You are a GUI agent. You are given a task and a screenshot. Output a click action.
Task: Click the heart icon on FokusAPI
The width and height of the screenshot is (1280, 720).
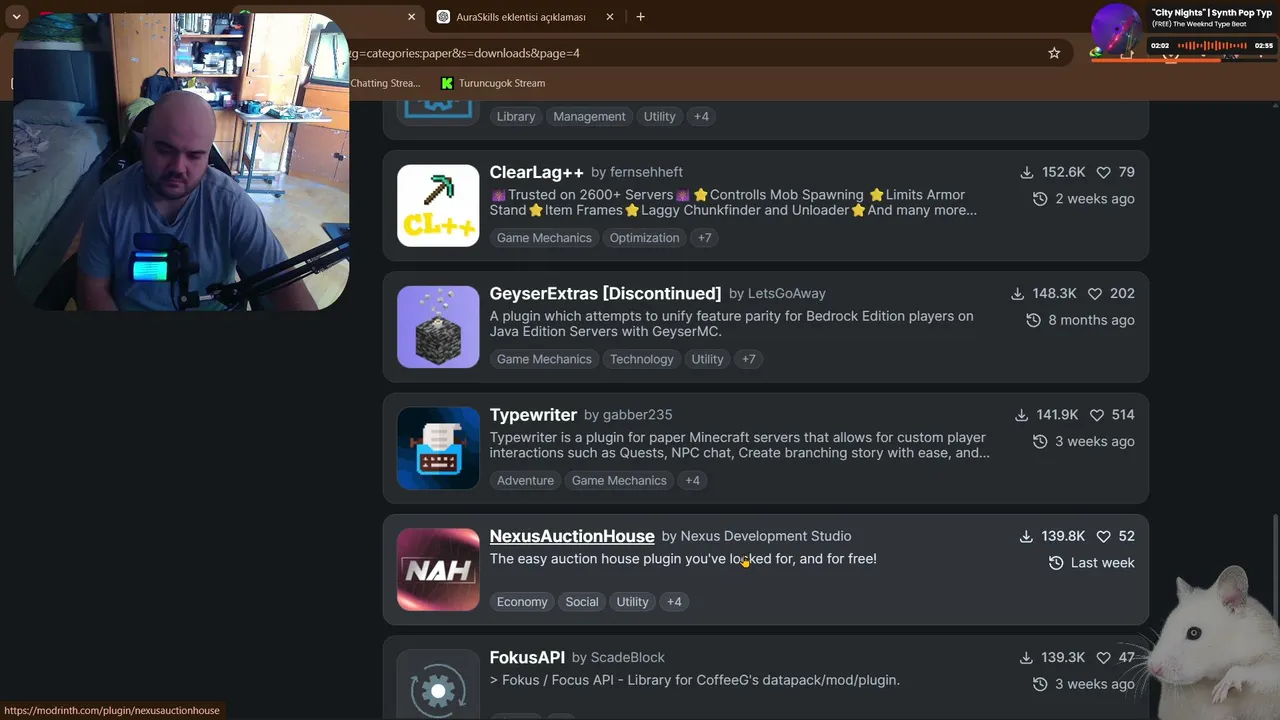[x=1103, y=658]
